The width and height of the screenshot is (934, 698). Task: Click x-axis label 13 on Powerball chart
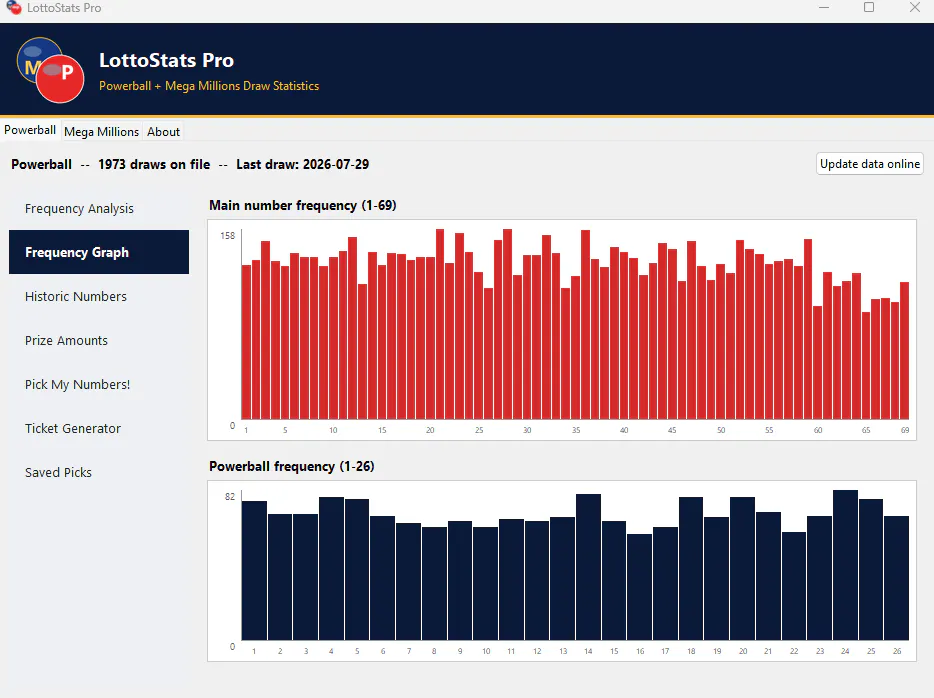point(563,651)
